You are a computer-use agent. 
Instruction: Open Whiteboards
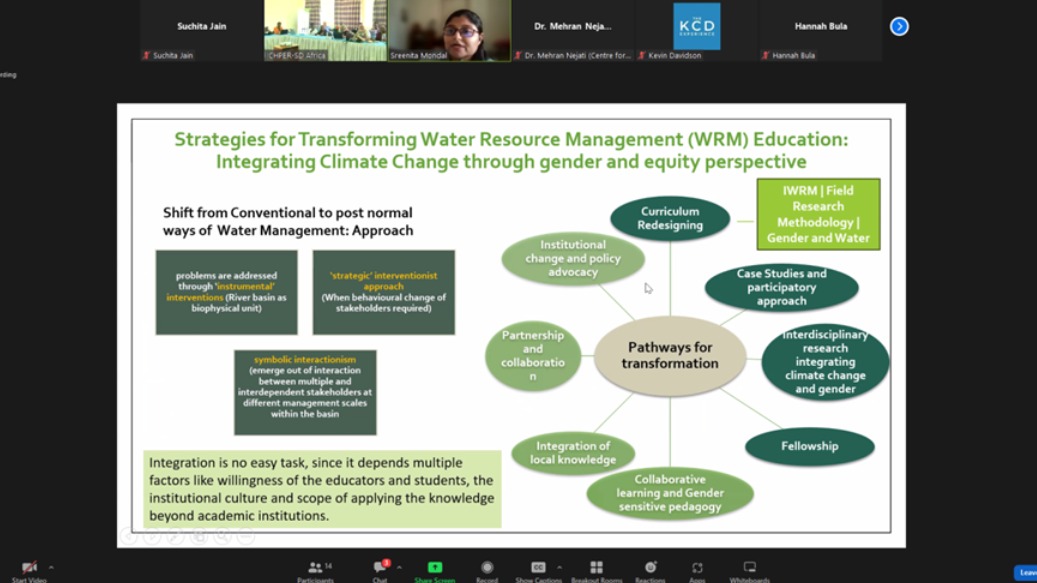[x=749, y=568]
